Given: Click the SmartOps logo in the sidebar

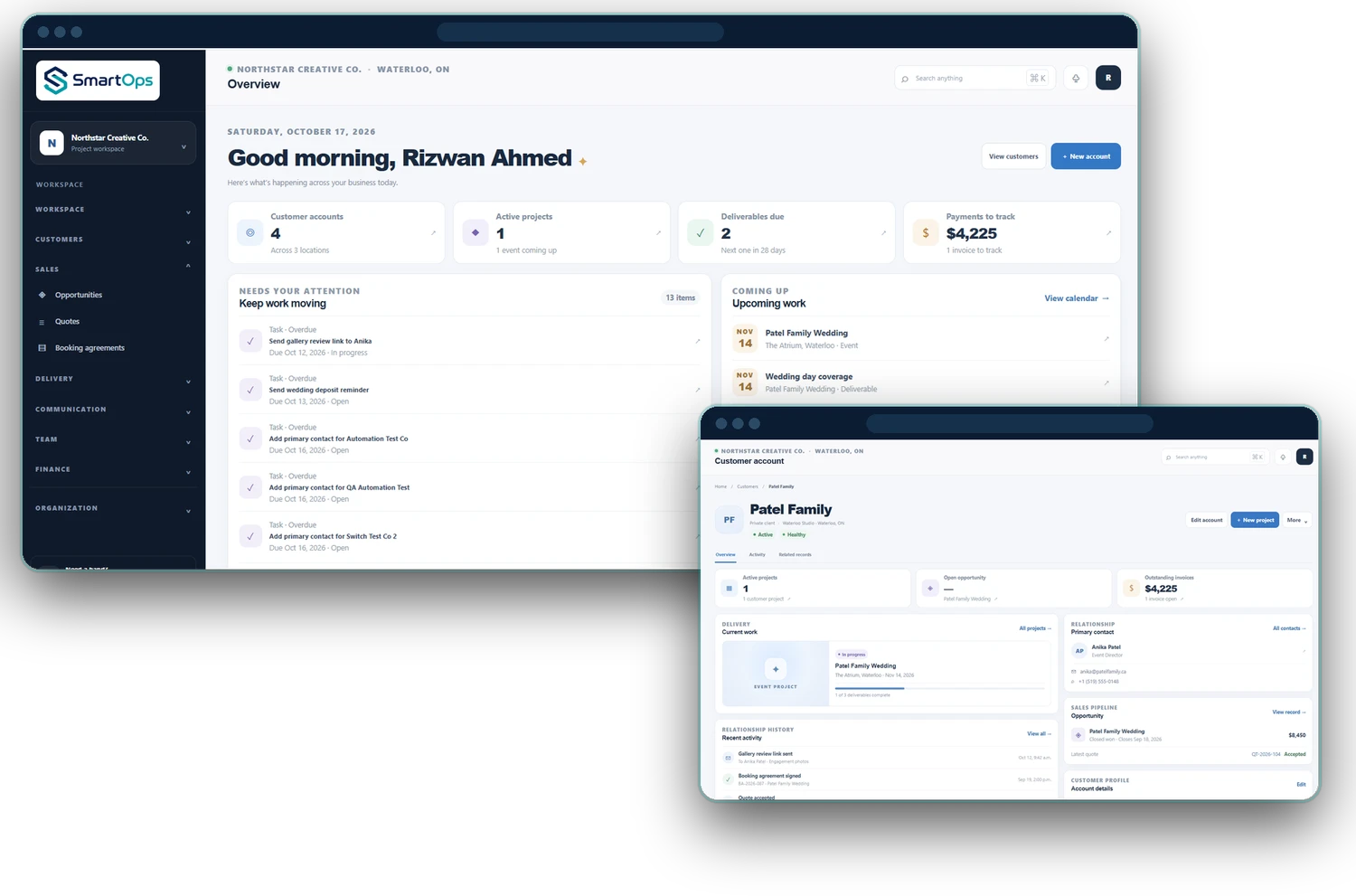Looking at the screenshot, I should click(98, 80).
